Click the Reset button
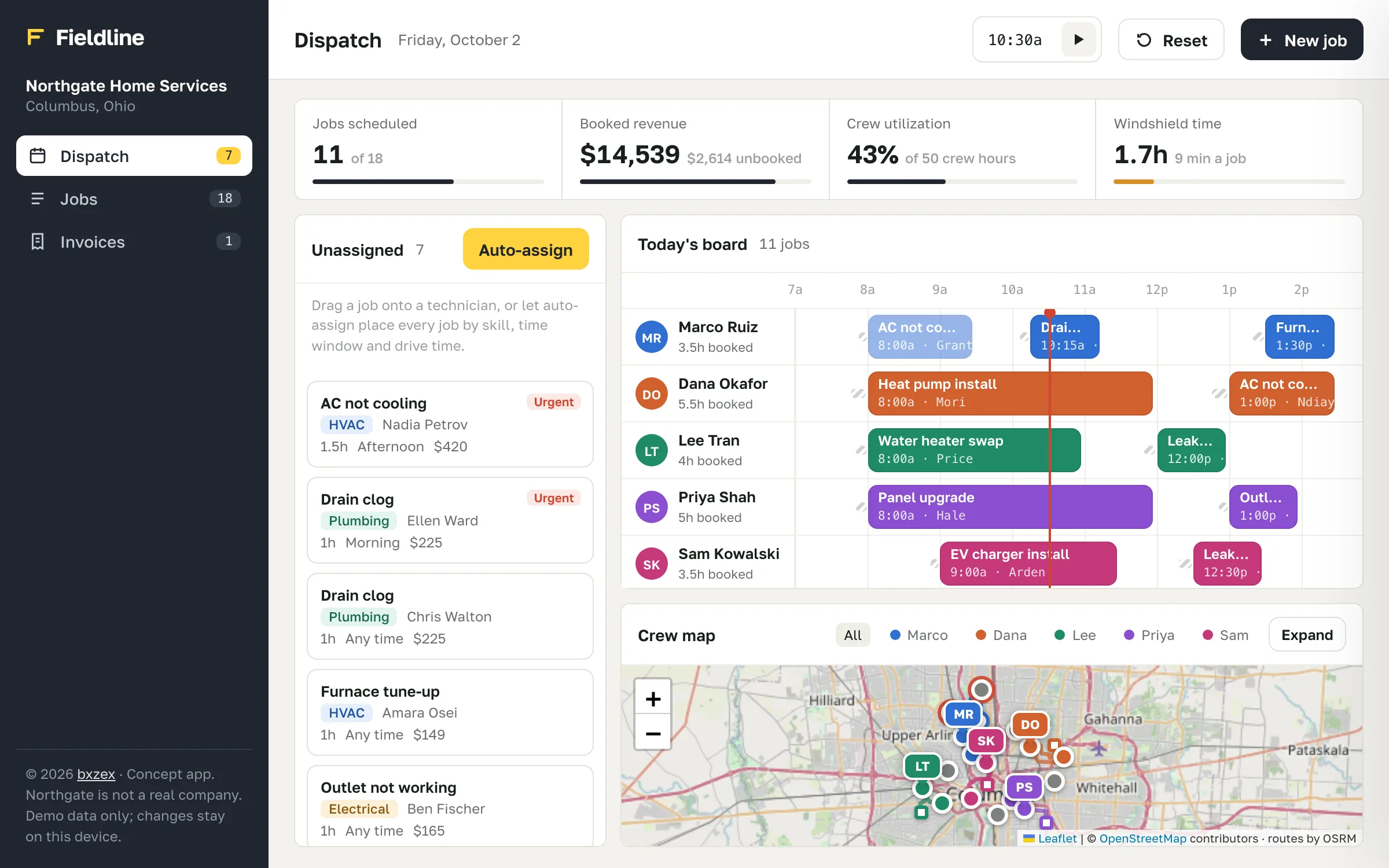The height and width of the screenshot is (868, 1389). click(1171, 39)
